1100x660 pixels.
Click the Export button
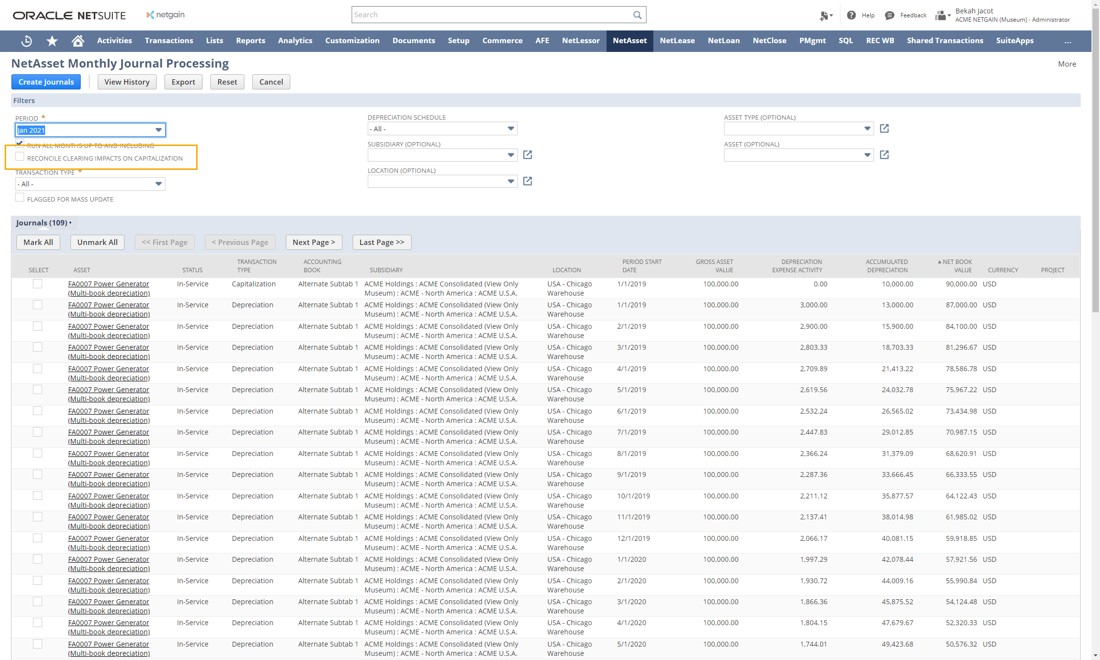pos(183,82)
